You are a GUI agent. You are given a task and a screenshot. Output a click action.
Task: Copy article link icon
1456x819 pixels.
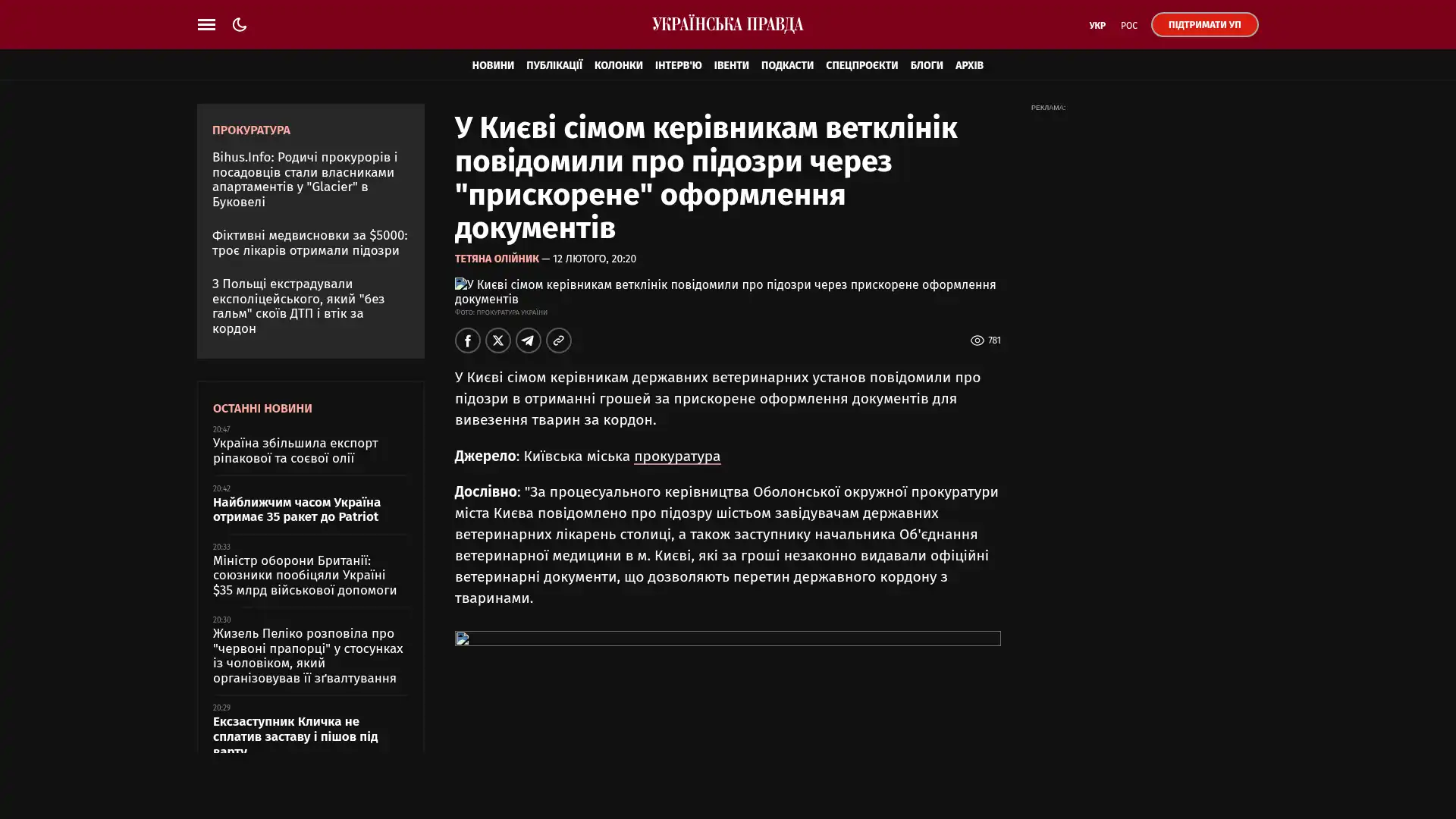click(x=558, y=340)
